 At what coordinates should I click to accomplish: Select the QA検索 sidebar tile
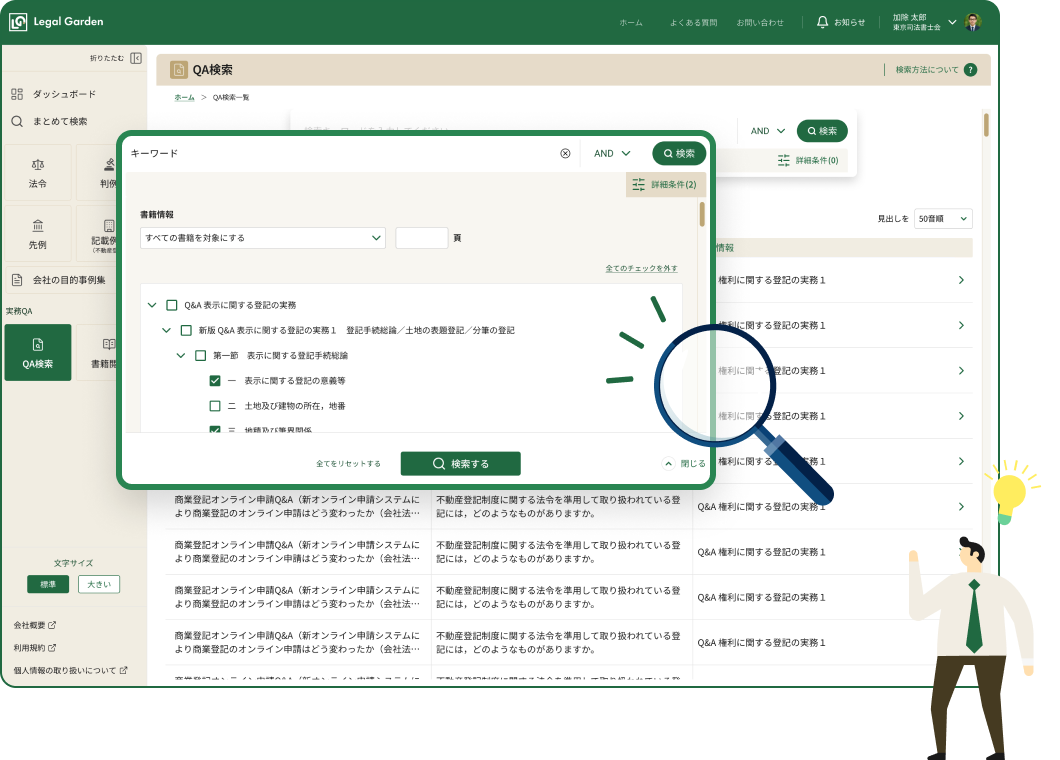pos(38,352)
